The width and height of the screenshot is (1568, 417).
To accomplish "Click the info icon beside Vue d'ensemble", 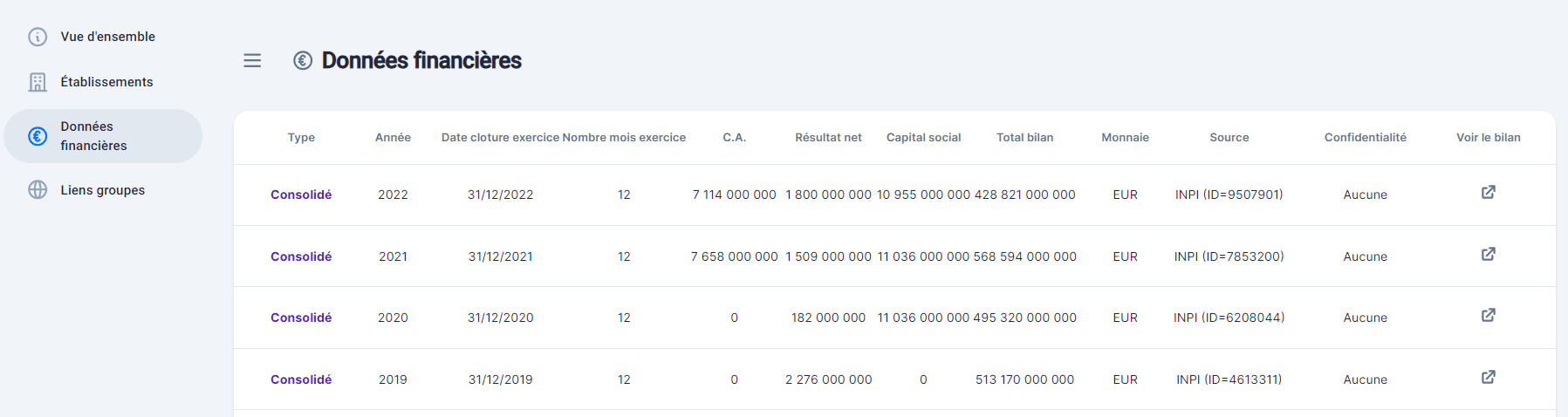I will tap(38, 37).
